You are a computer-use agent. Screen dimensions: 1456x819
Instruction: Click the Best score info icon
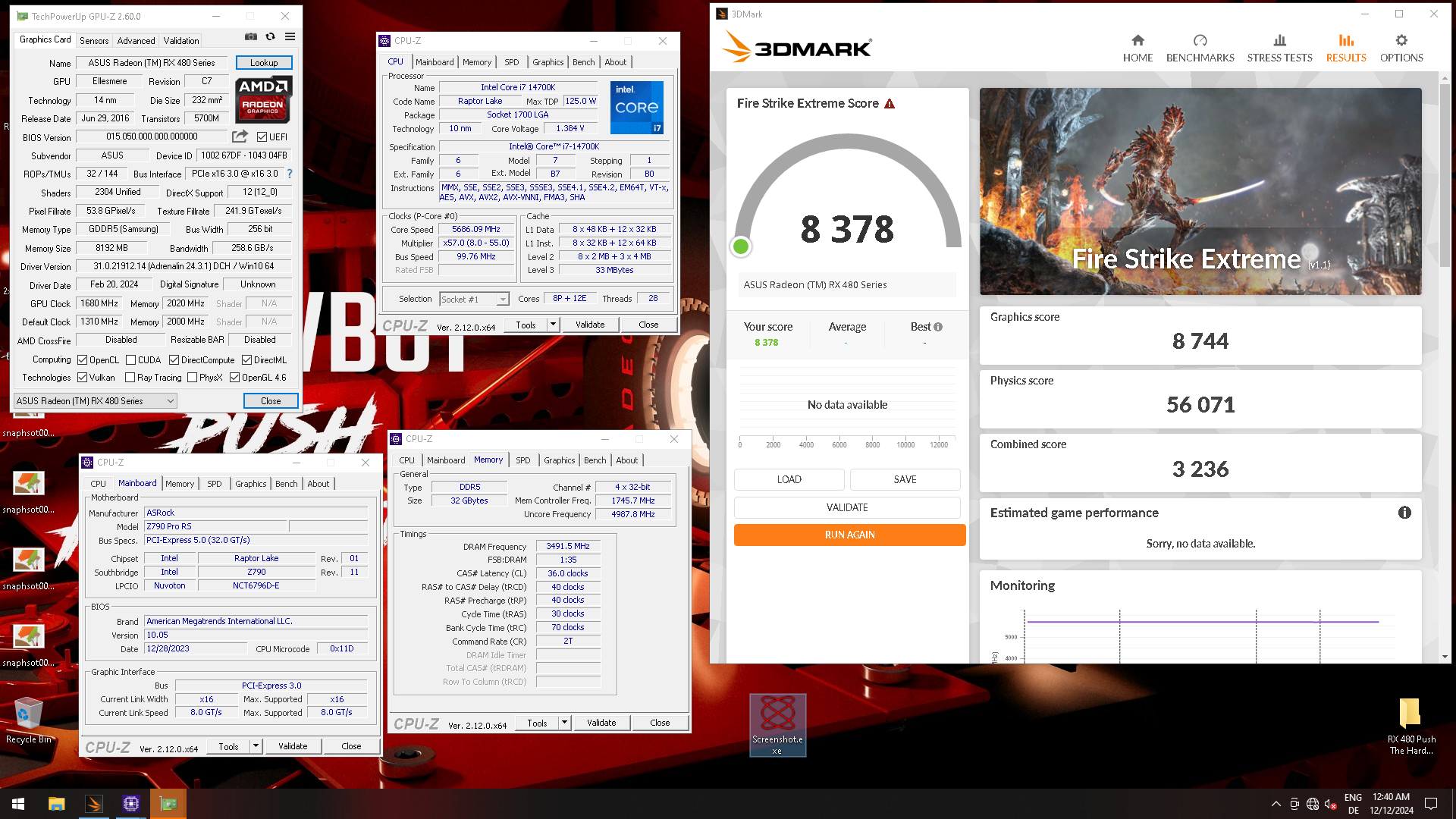pyautogui.click(x=938, y=327)
